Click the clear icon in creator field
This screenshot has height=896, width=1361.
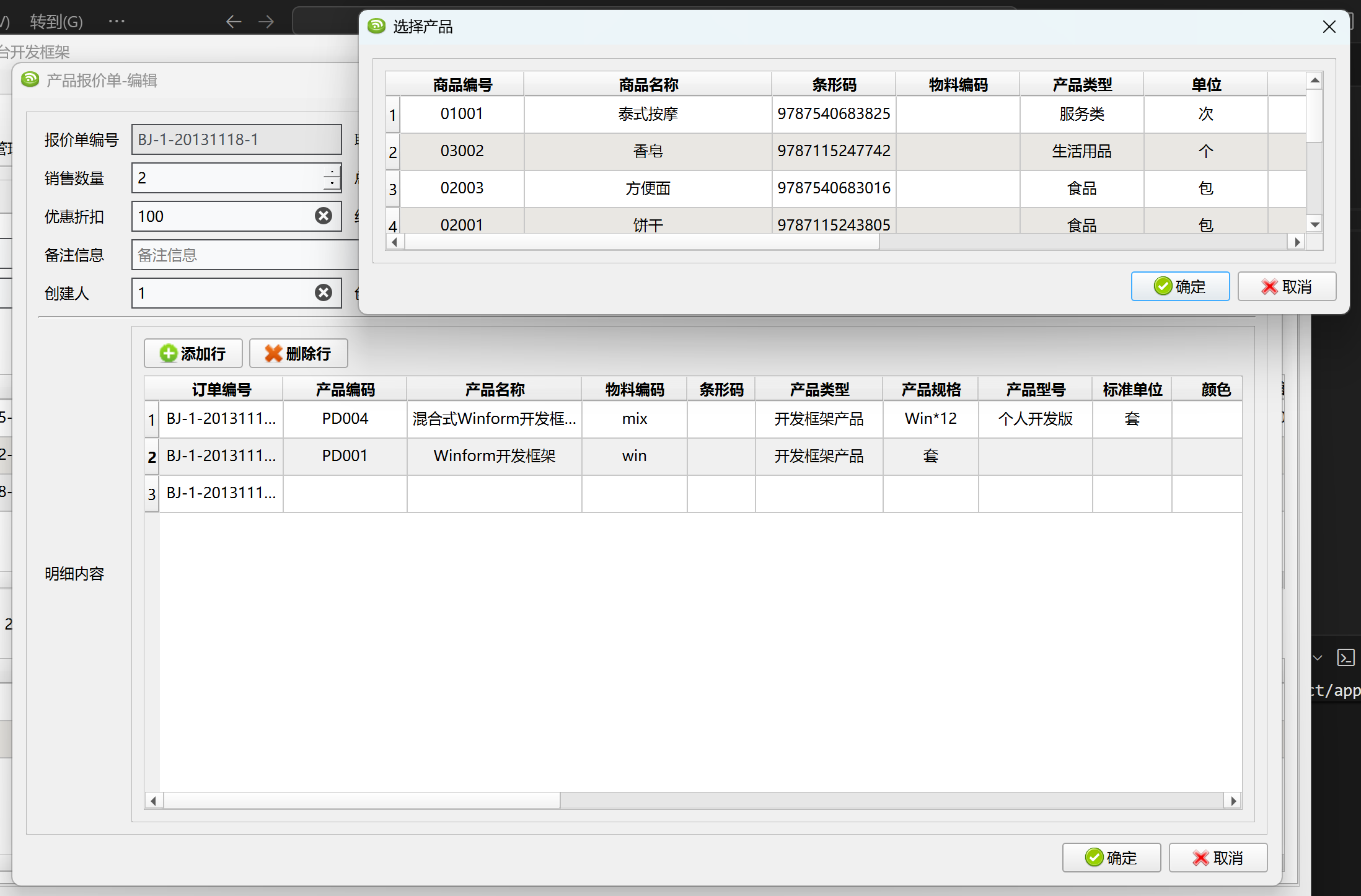[x=323, y=292]
